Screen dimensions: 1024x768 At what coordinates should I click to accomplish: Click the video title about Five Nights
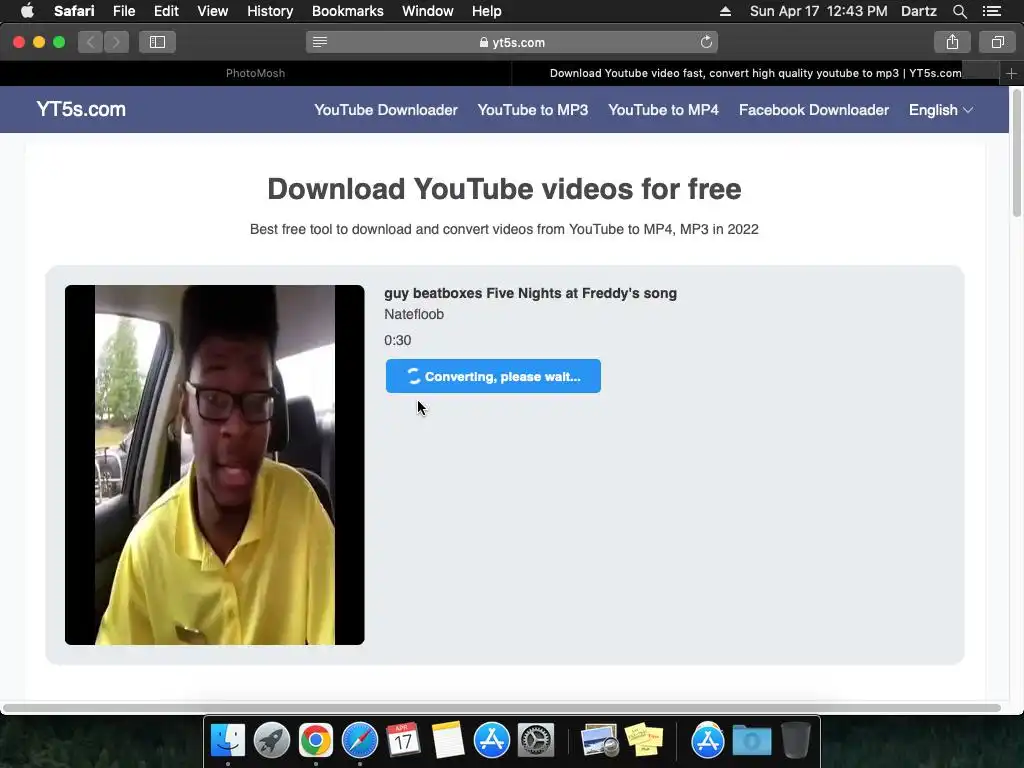(530, 293)
